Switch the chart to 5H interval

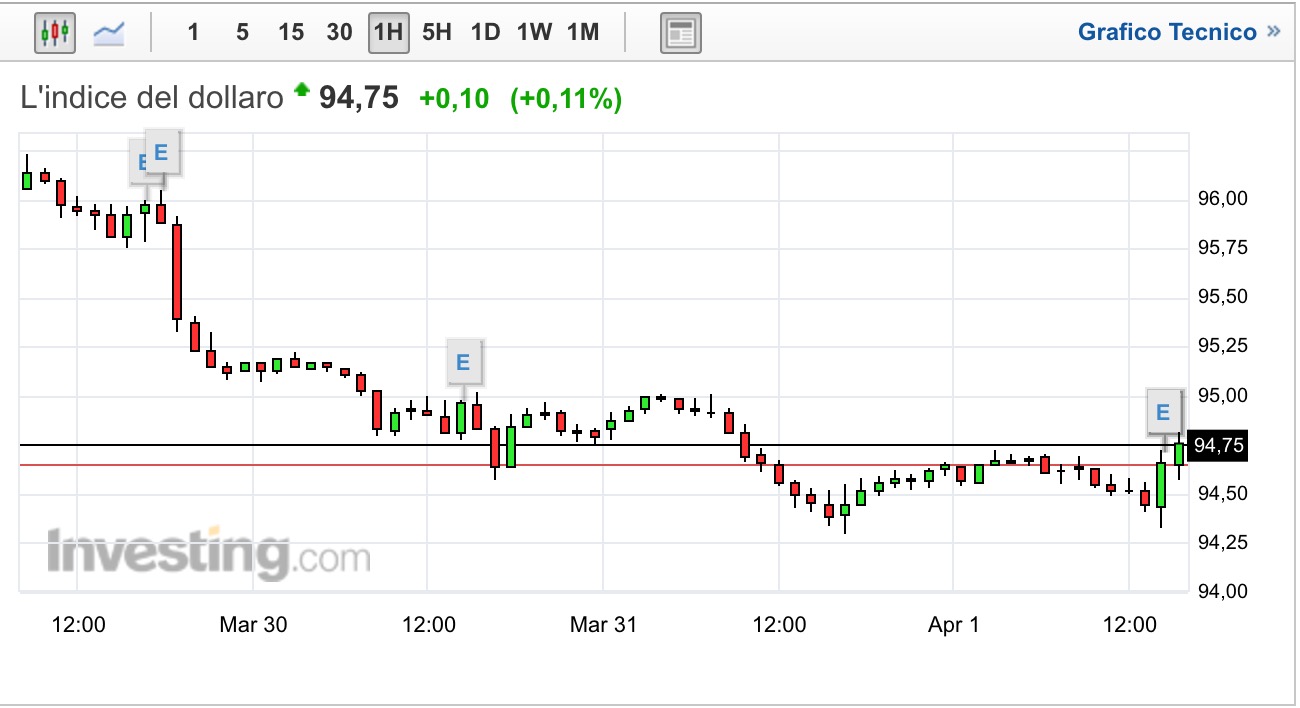437,32
